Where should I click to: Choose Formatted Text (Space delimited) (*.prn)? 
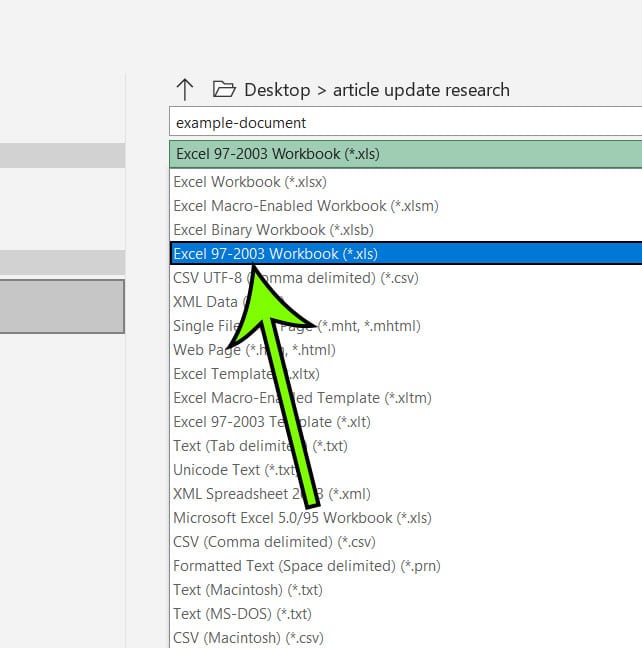pyautogui.click(x=406, y=565)
